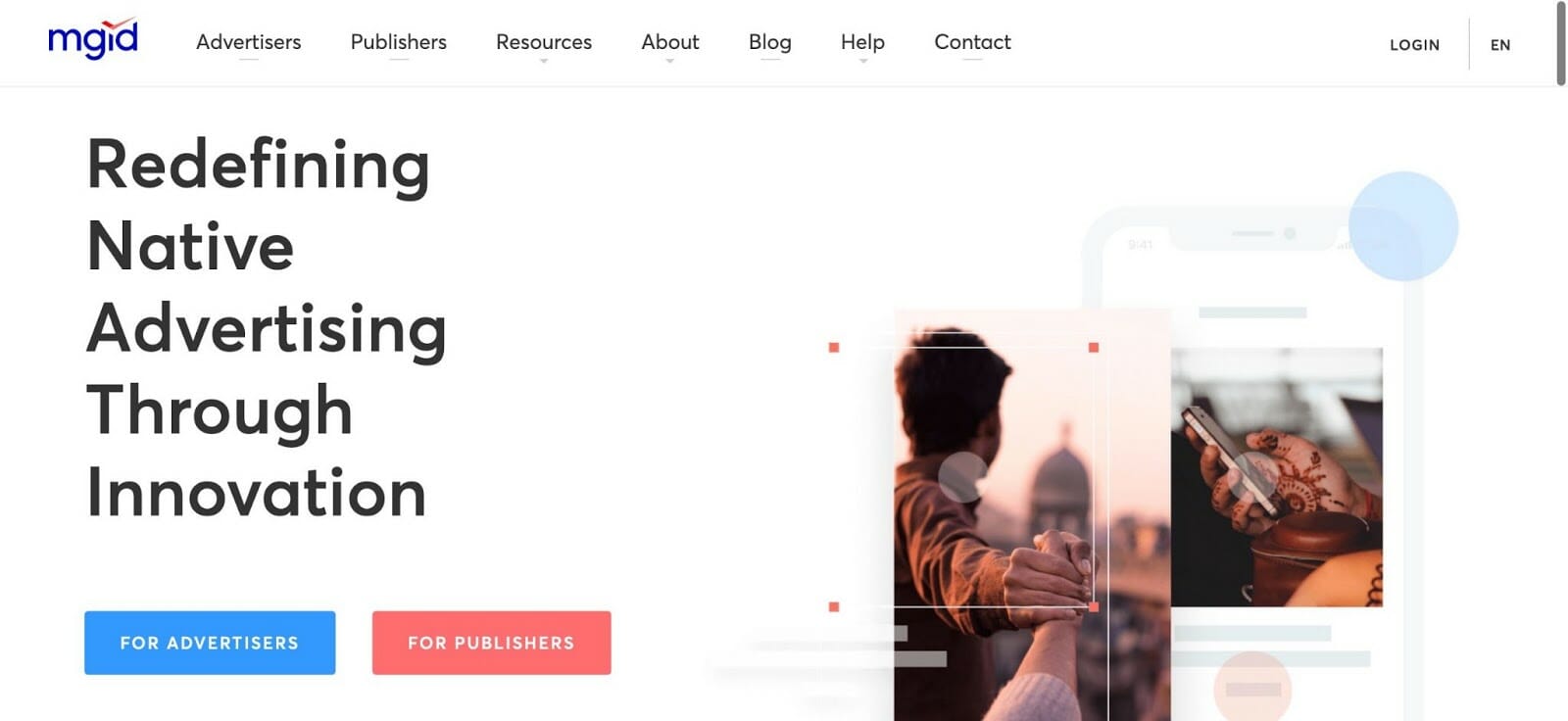1568x721 pixels.
Task: Click the top-right red selection handle
Action: coord(1094,348)
